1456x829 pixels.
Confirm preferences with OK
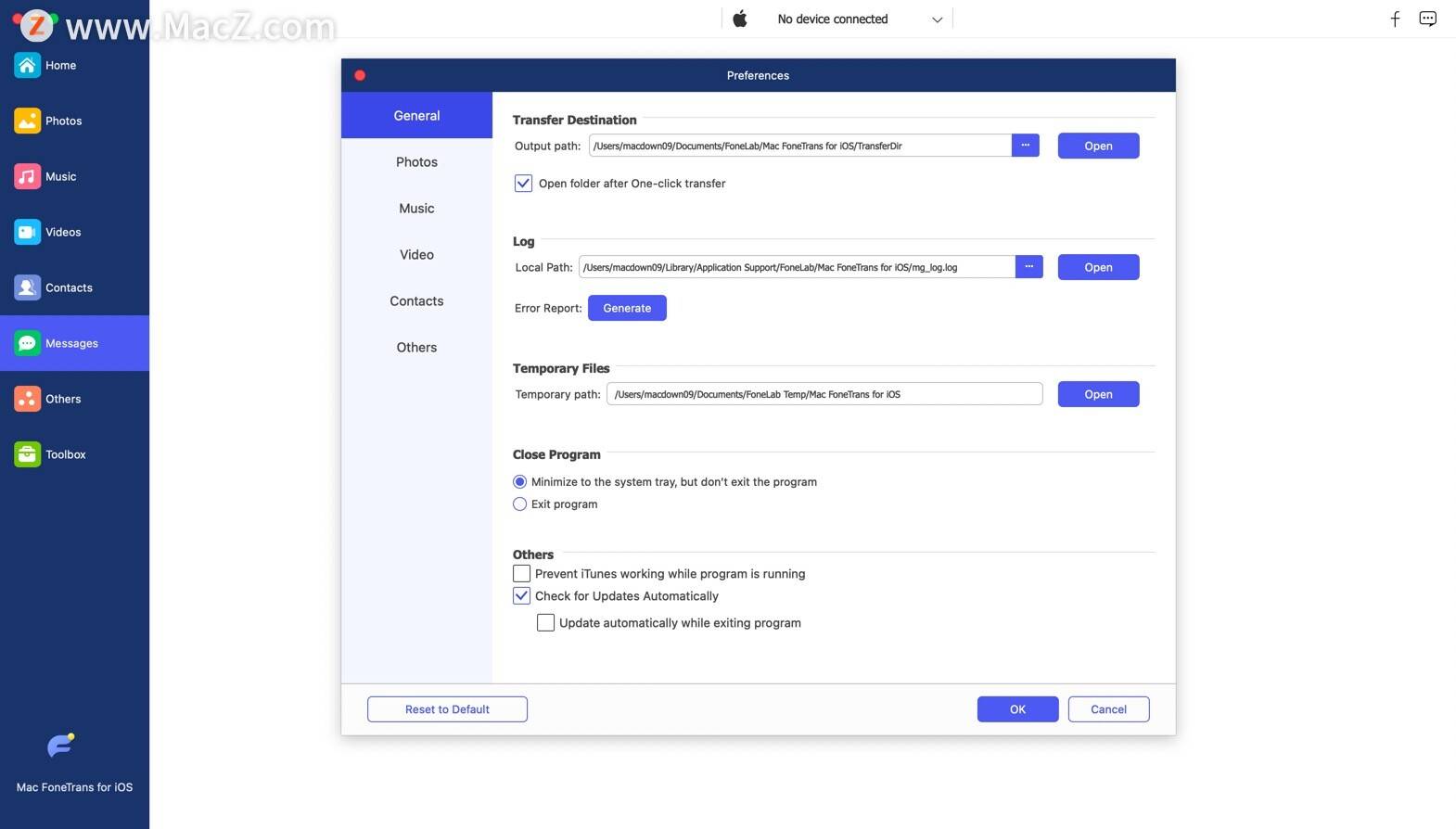coord(1017,709)
